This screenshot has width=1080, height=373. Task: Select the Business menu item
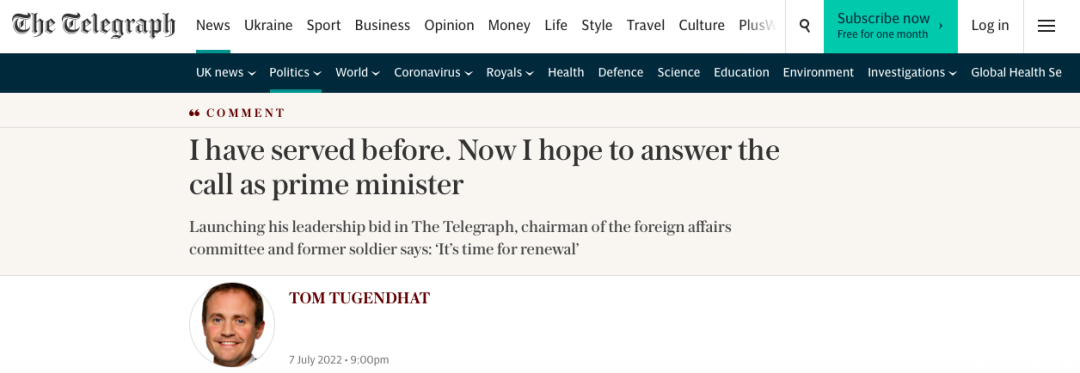coord(382,25)
